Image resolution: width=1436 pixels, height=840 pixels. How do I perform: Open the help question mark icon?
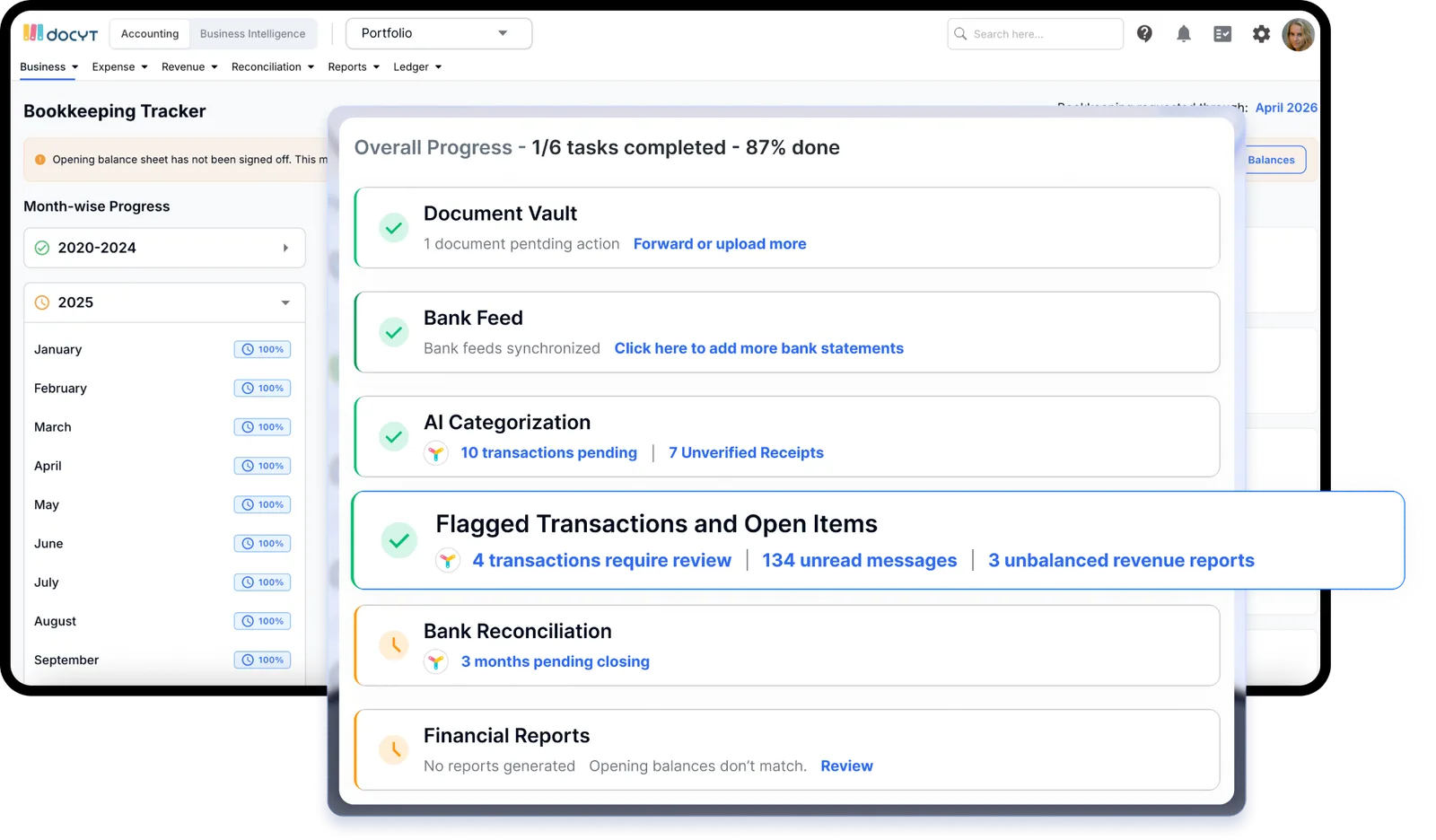pos(1144,33)
